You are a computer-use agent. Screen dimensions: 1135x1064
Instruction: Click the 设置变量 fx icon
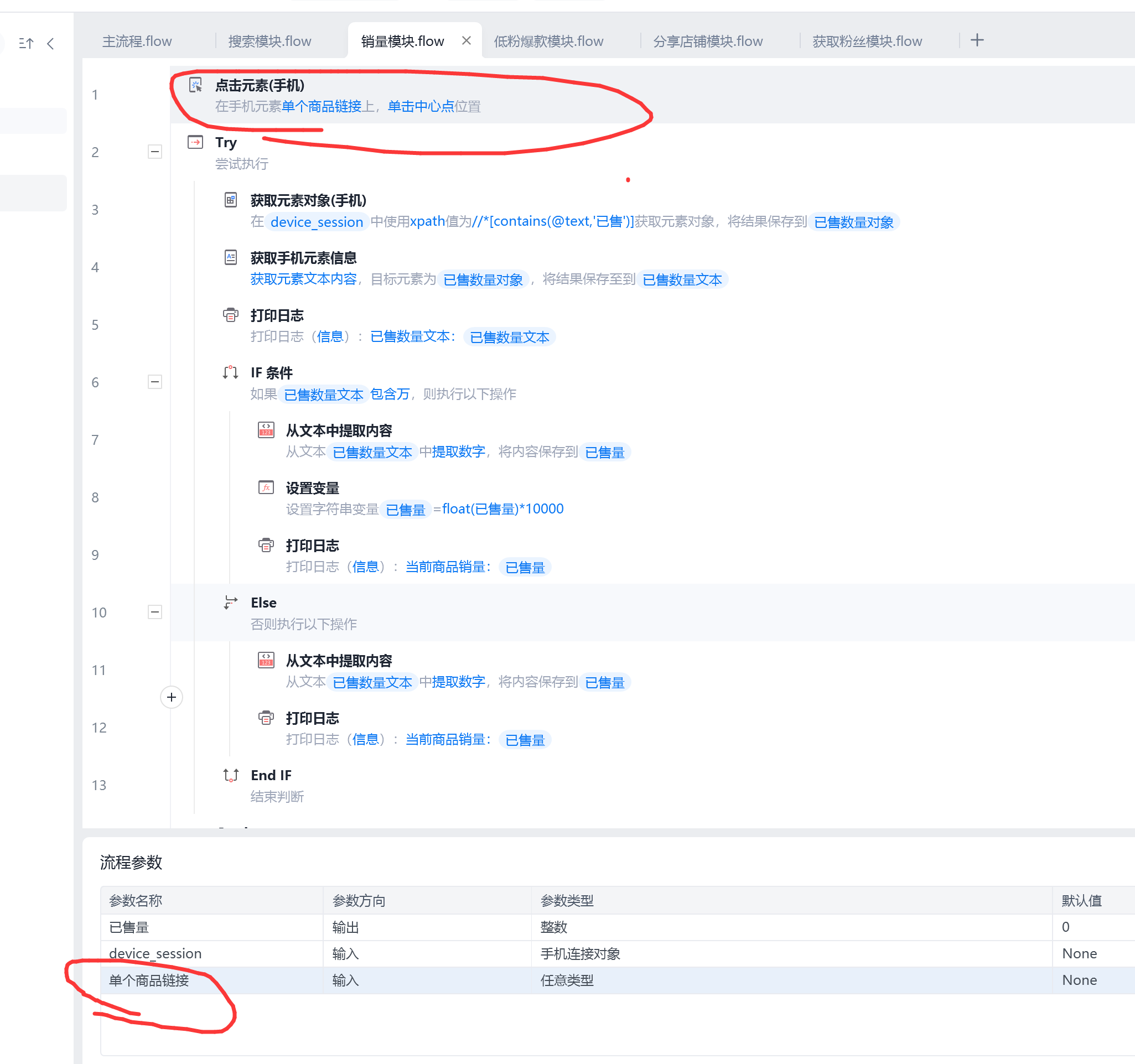click(266, 487)
